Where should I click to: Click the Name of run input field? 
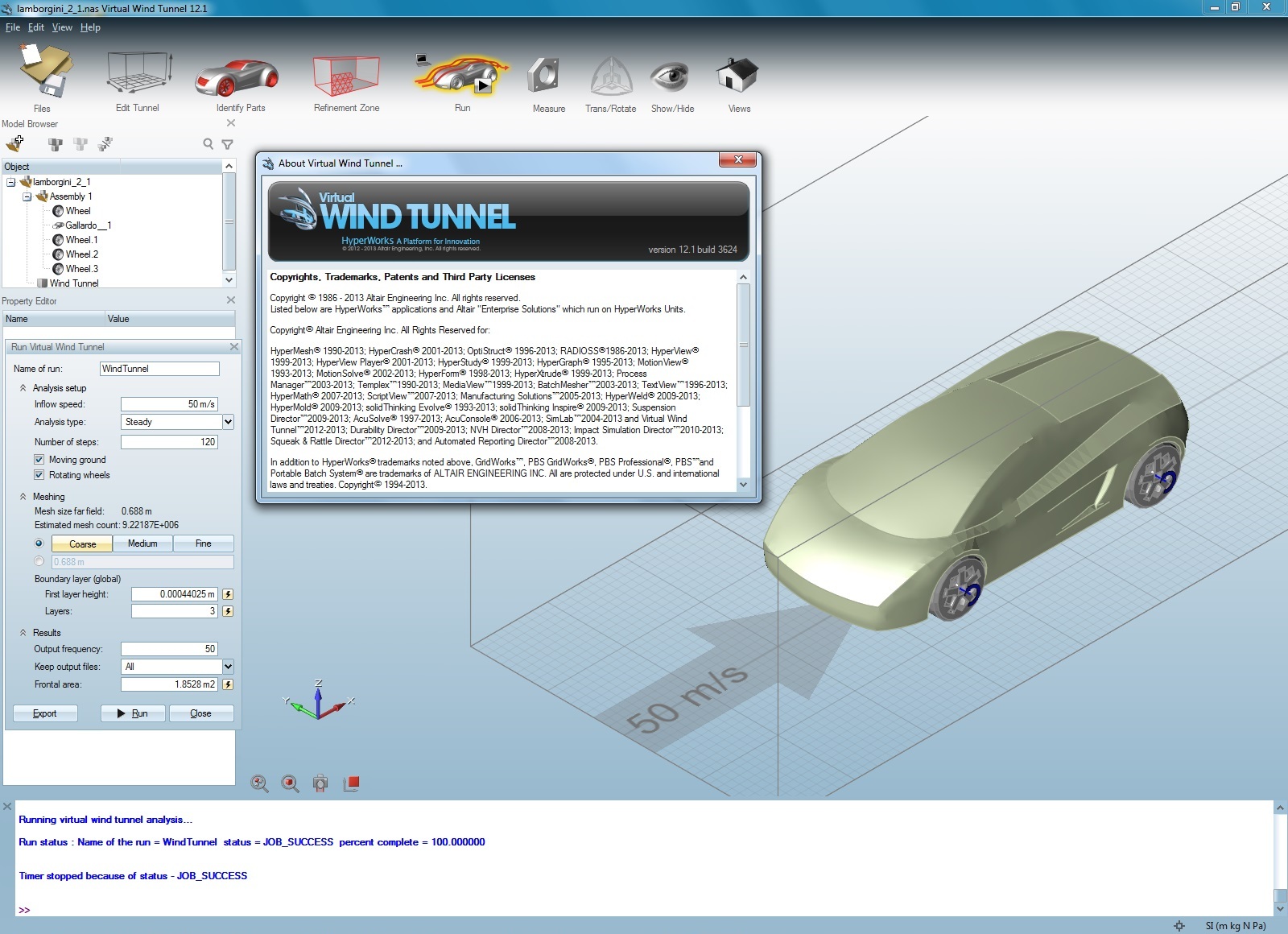click(159, 369)
